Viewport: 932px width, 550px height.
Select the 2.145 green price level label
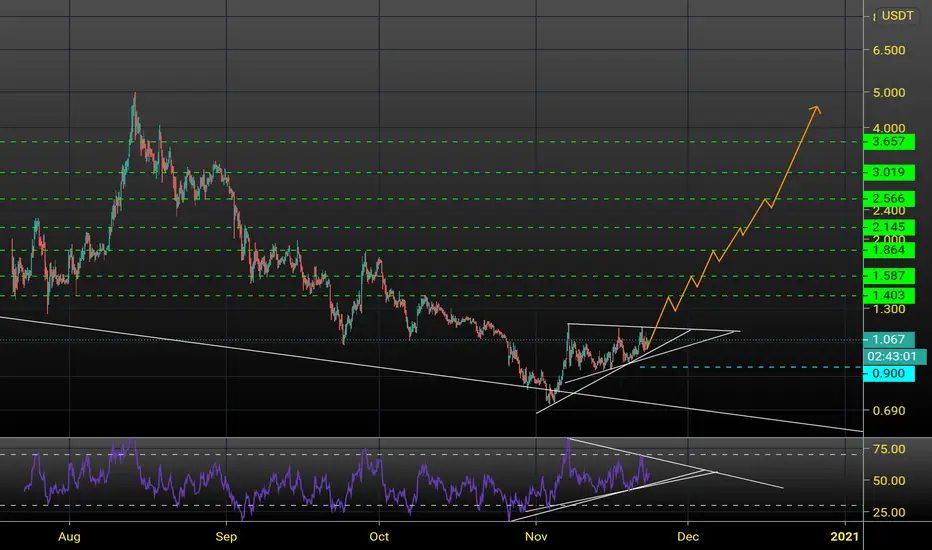889,227
